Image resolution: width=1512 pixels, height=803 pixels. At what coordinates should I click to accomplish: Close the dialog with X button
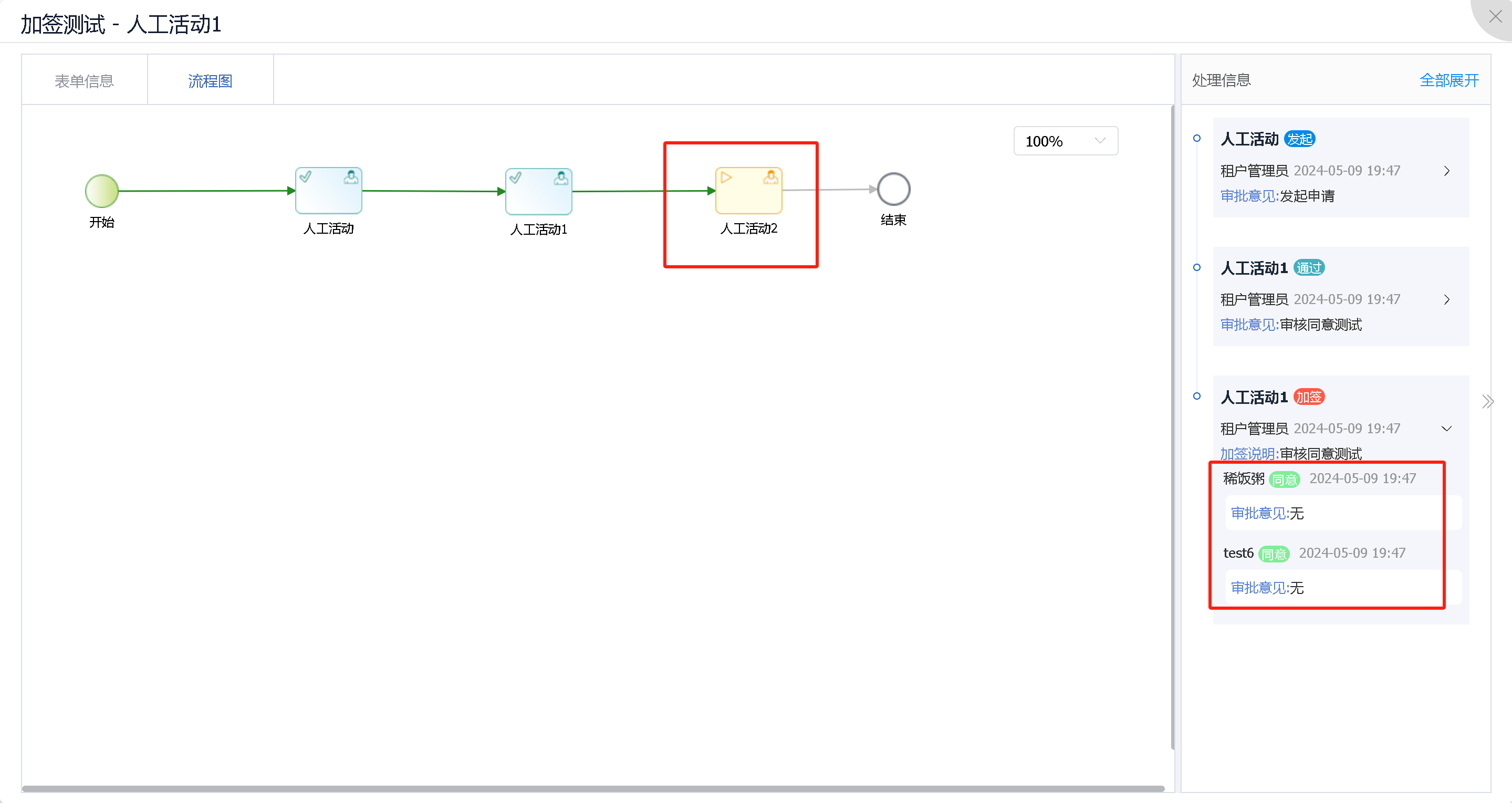[1495, 17]
